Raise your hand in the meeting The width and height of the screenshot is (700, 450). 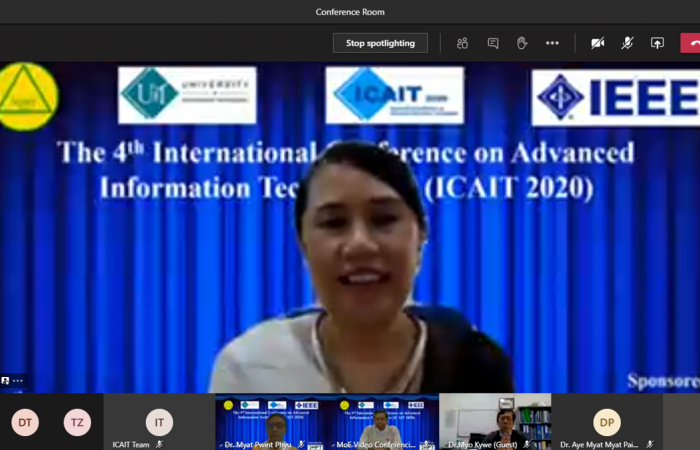pos(521,43)
